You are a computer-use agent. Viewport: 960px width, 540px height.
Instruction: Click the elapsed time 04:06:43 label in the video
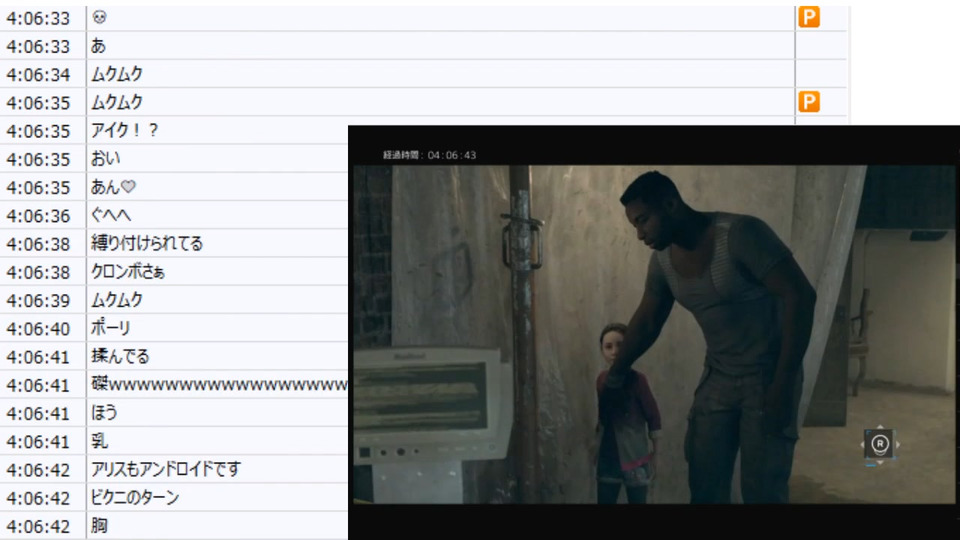coord(430,155)
